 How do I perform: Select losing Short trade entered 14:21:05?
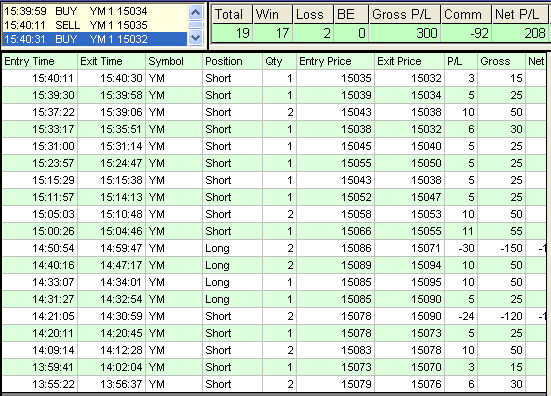274,316
